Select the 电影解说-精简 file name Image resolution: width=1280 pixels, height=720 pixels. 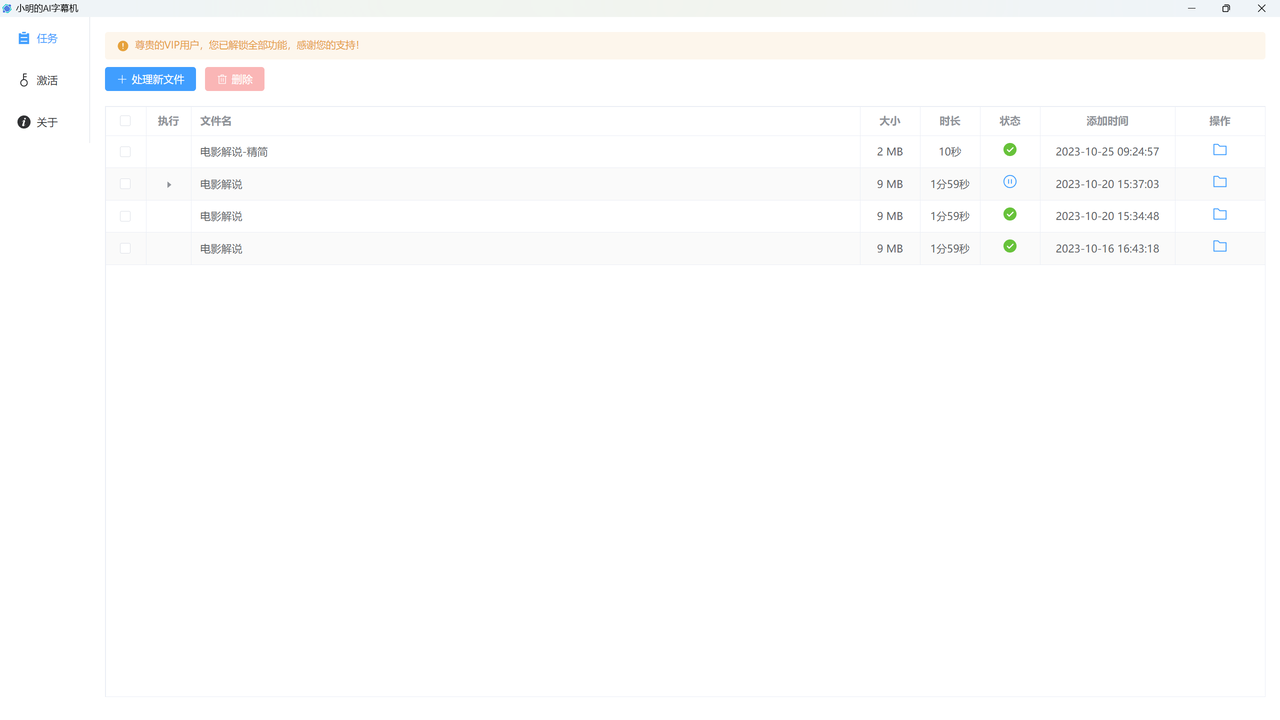pos(234,152)
